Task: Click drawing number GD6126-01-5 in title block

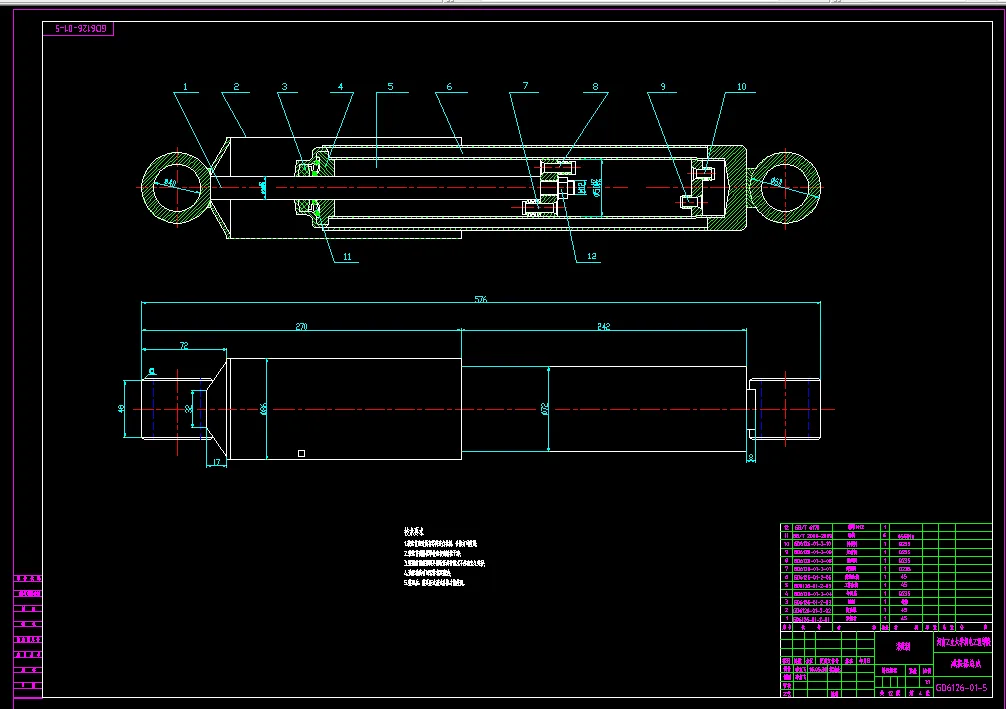Action: click(x=961, y=688)
